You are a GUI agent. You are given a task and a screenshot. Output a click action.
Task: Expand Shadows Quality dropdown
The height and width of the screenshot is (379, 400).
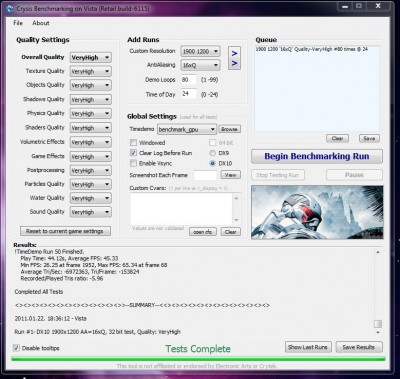click(91, 100)
